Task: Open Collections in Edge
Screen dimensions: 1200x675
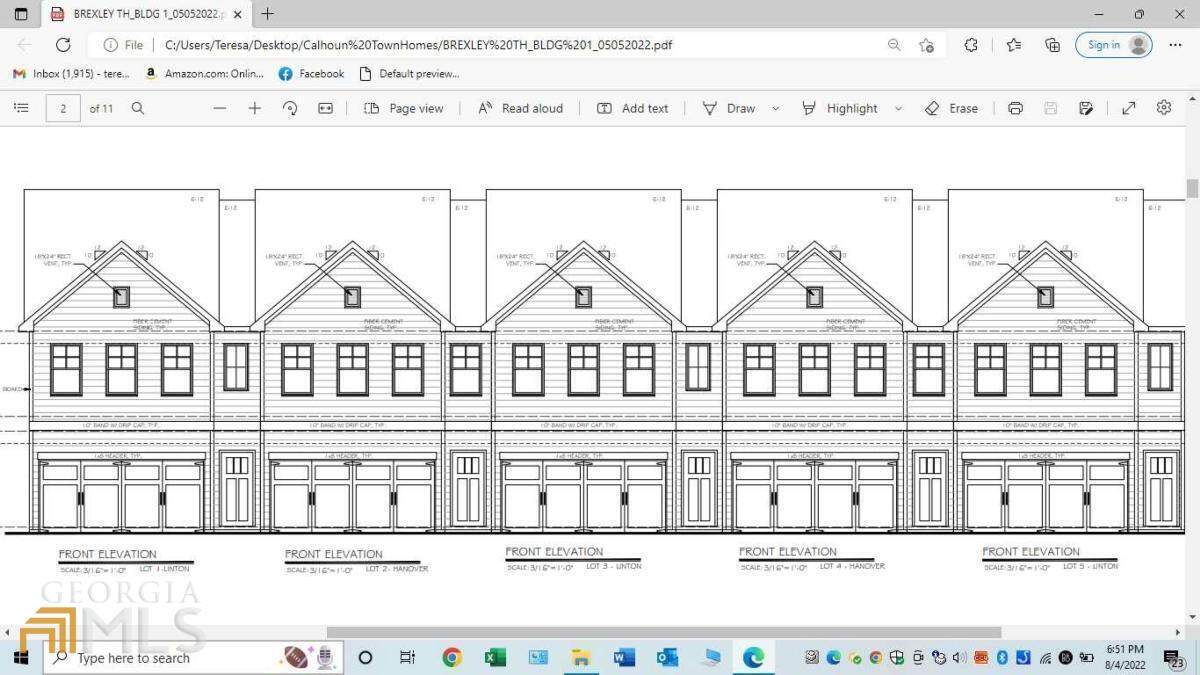Action: [x=1052, y=45]
